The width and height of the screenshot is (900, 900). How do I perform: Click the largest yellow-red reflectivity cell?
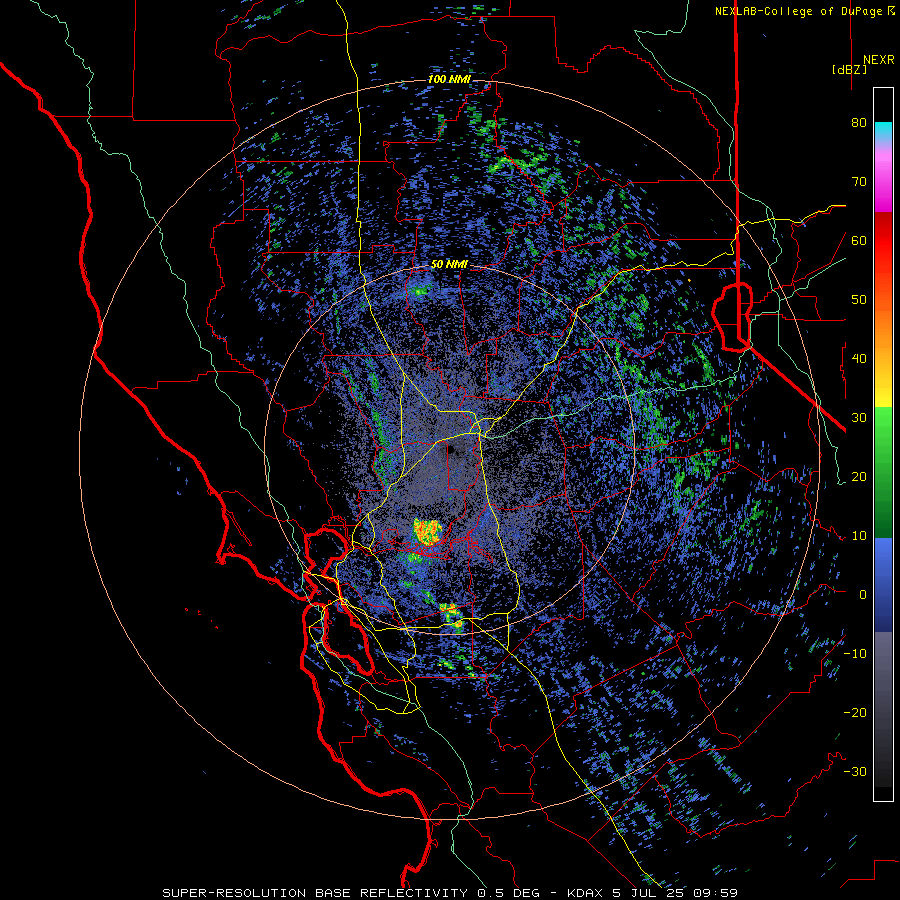click(428, 532)
